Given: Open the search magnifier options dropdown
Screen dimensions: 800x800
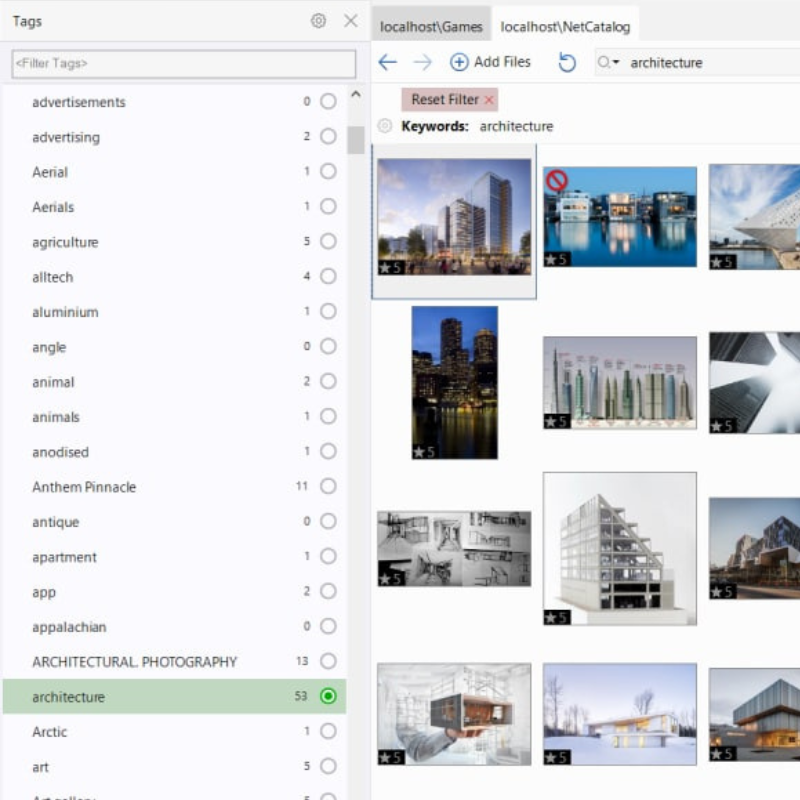Looking at the screenshot, I should pyautogui.click(x=609, y=62).
